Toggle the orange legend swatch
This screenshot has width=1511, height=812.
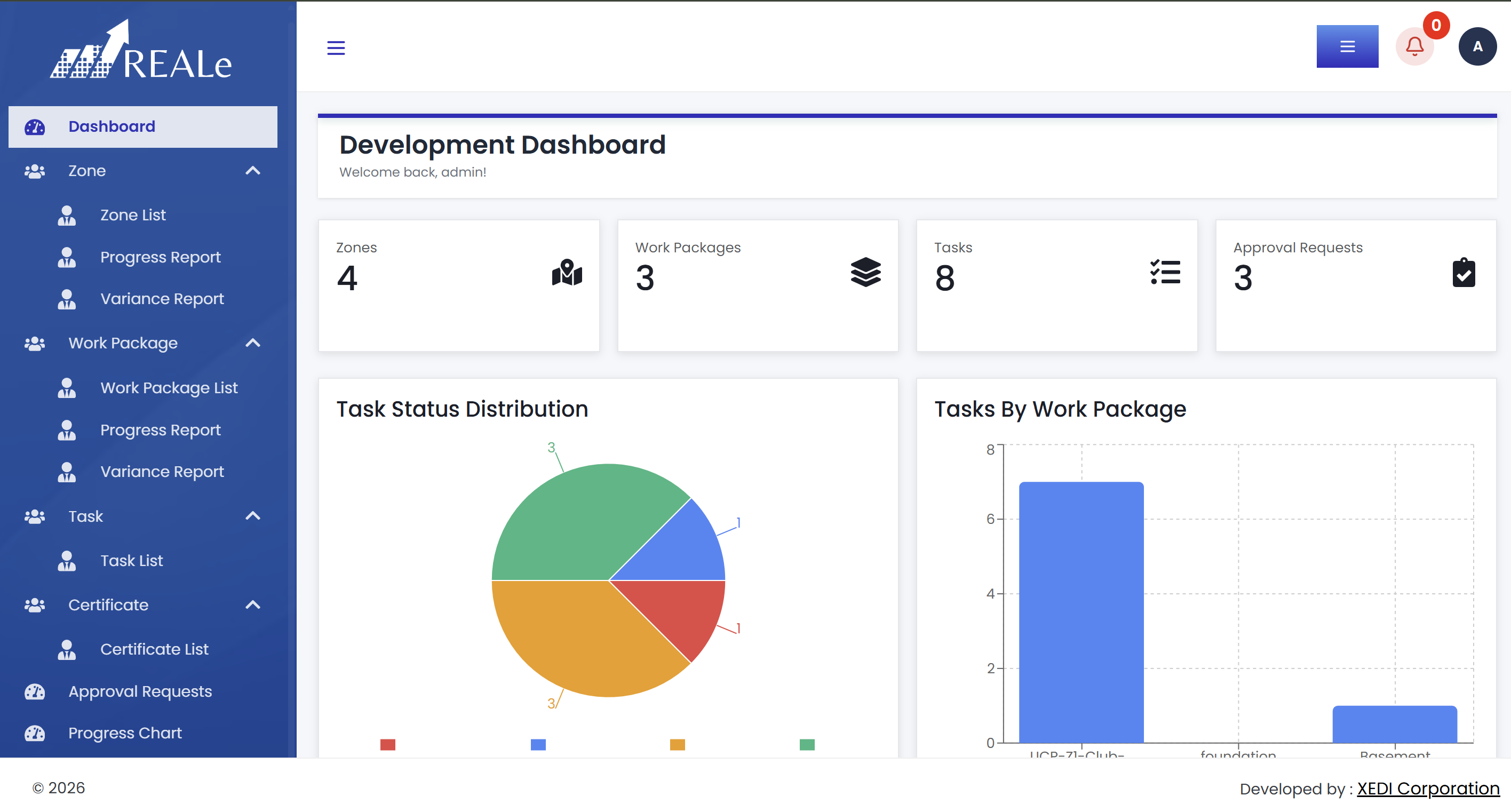point(678,744)
